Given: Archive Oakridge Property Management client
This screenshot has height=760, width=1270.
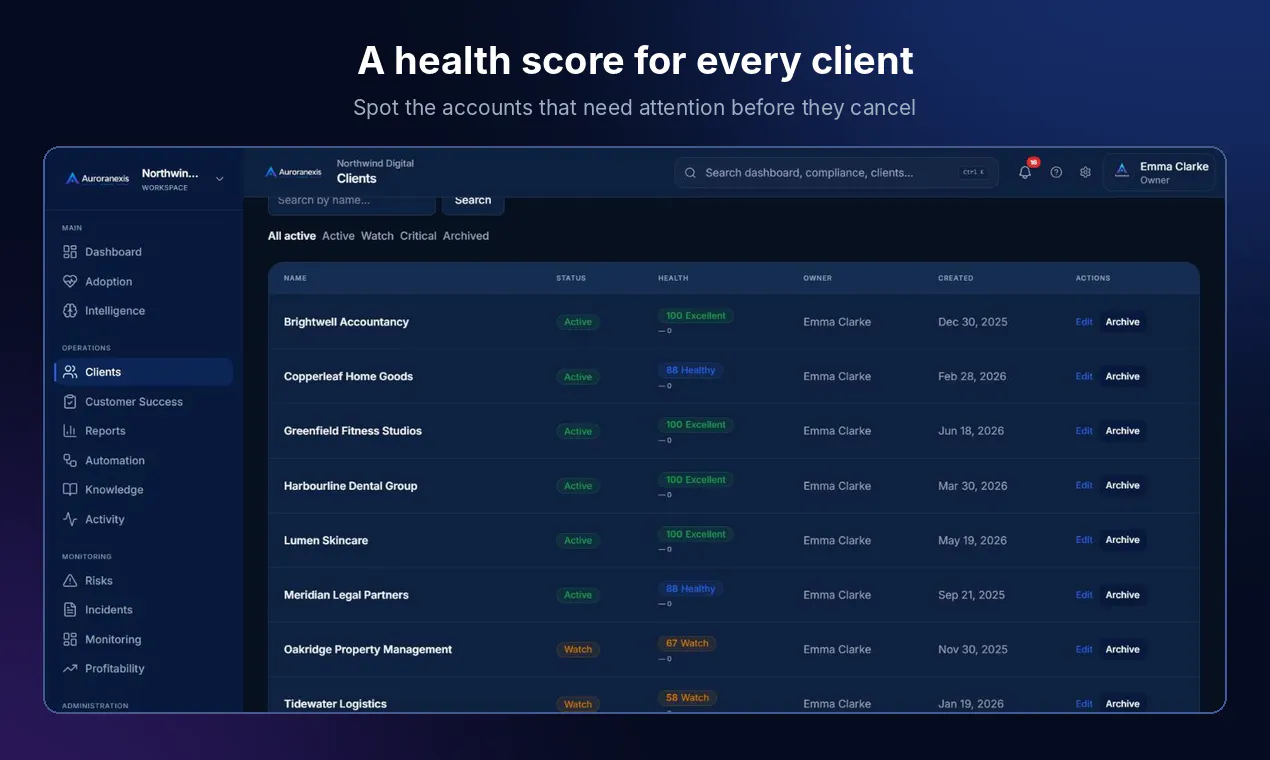Looking at the screenshot, I should click(1122, 650).
